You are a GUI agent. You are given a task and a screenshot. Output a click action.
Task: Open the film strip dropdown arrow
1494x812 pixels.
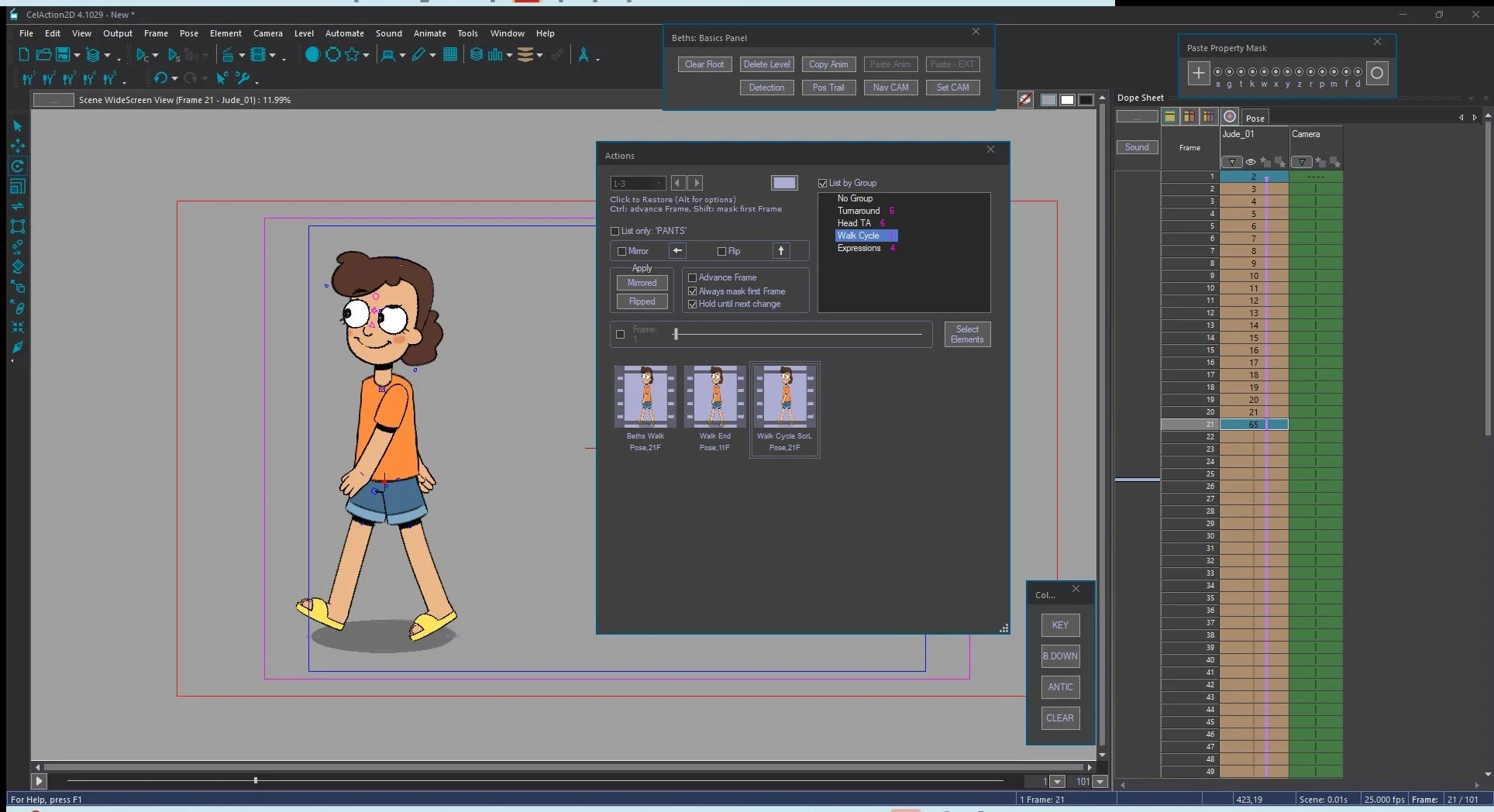click(272, 56)
